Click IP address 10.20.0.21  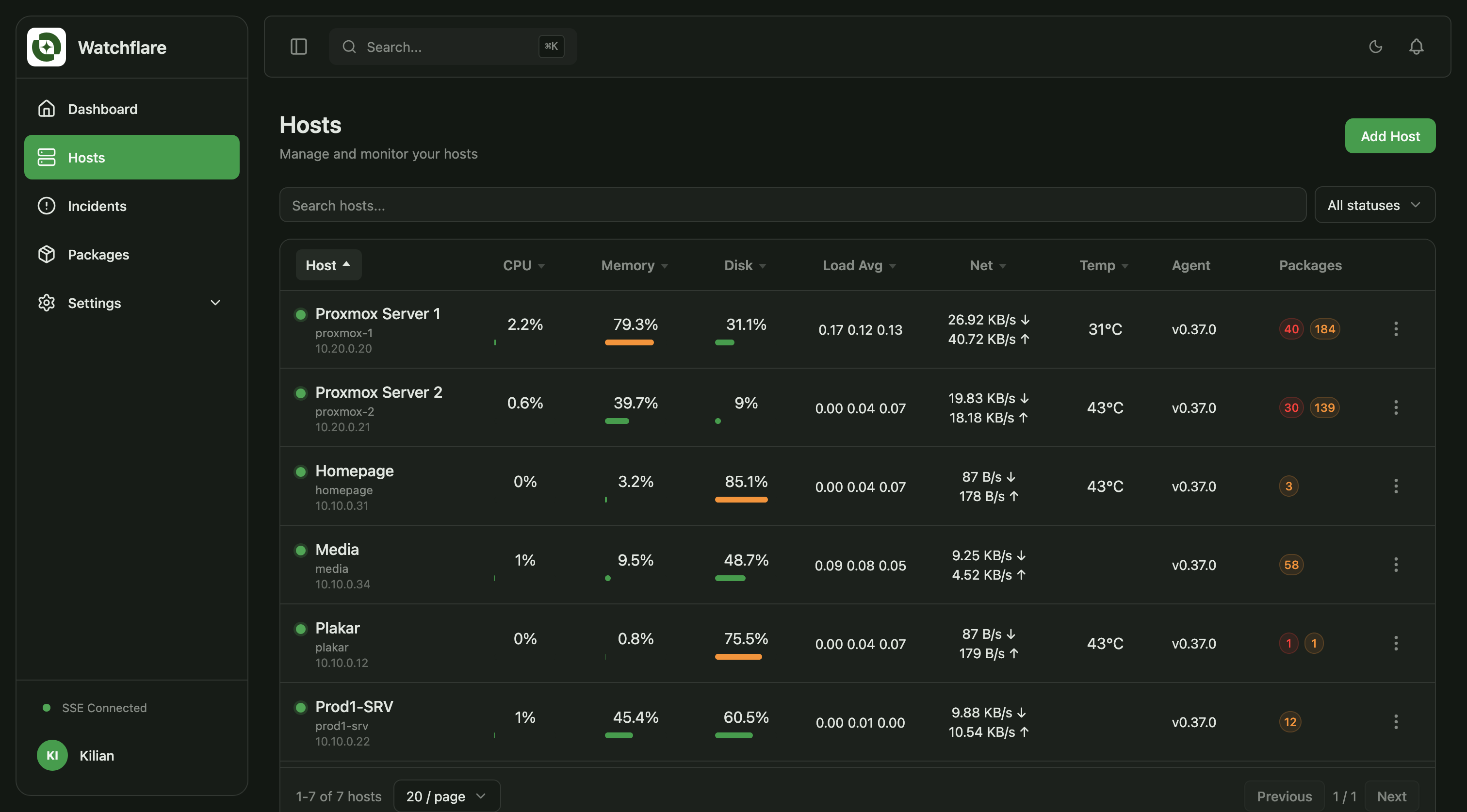coord(342,426)
